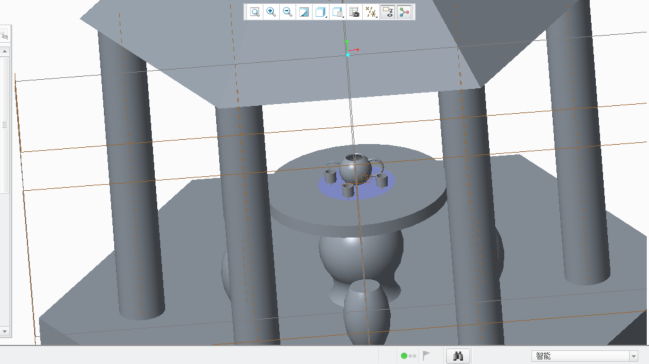Click the Refit view icon
This screenshot has height=364, width=649.
point(255,12)
